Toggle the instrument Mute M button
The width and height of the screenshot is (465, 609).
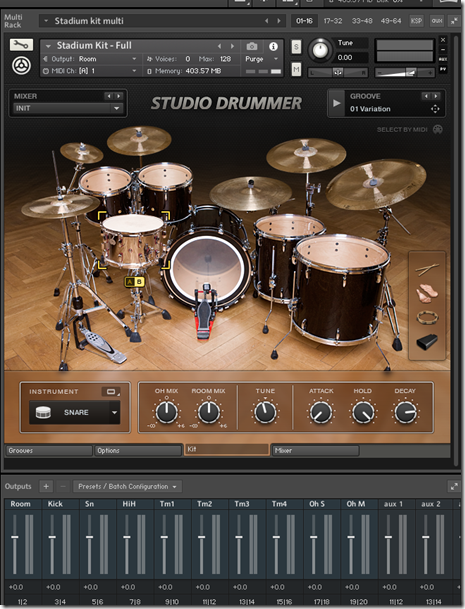tap(296, 70)
